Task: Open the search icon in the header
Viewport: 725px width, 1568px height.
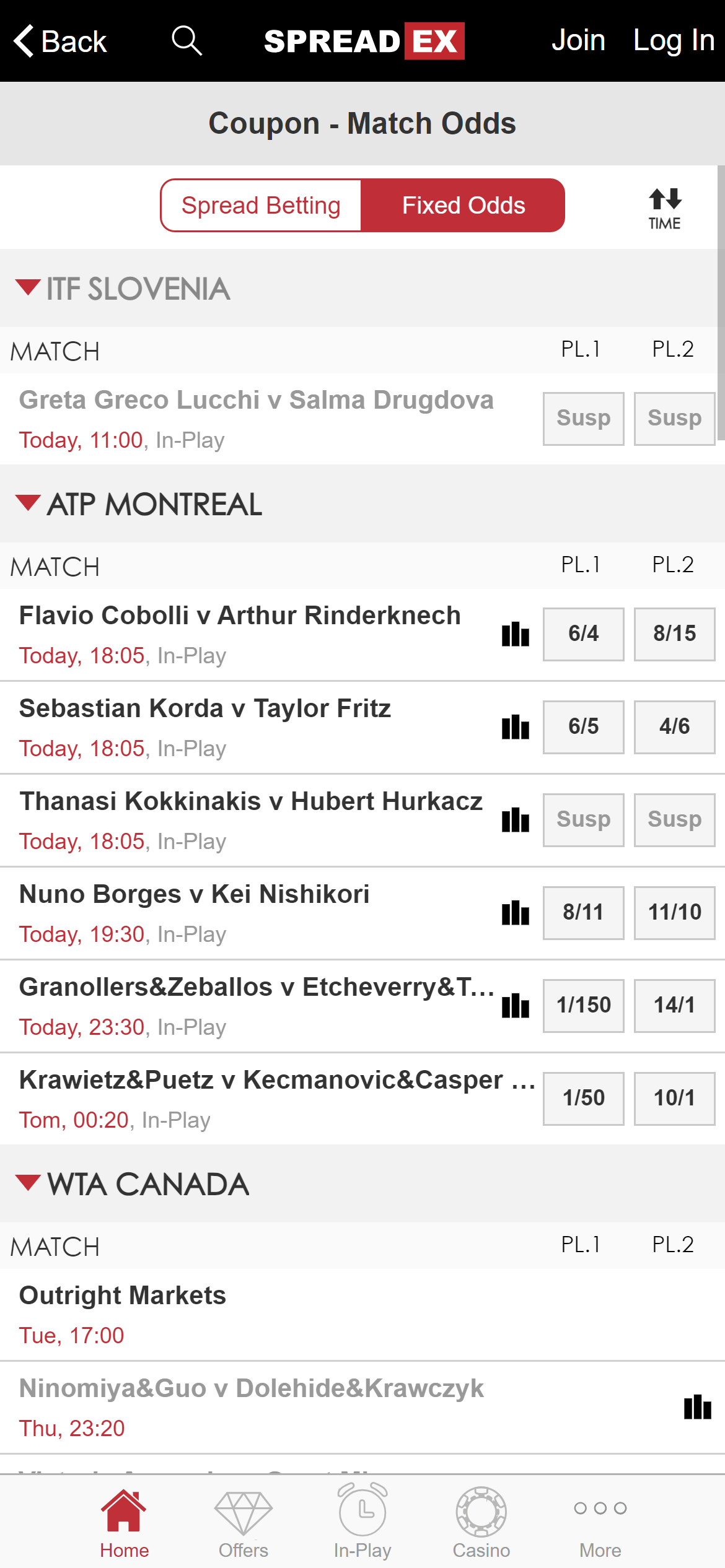Action: point(187,40)
